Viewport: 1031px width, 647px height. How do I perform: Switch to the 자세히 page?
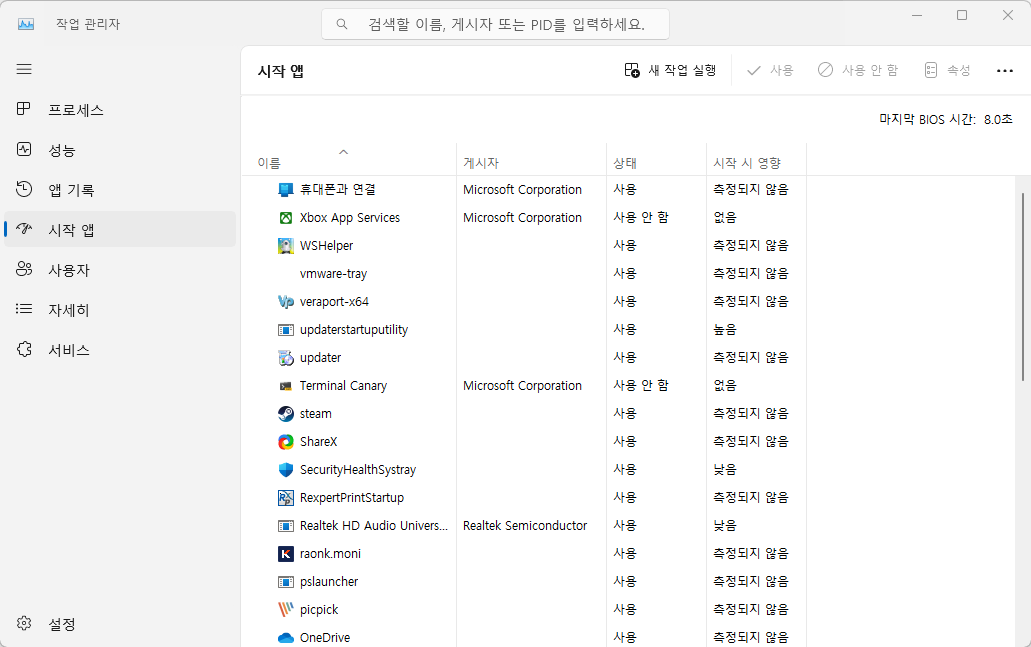(x=24, y=309)
